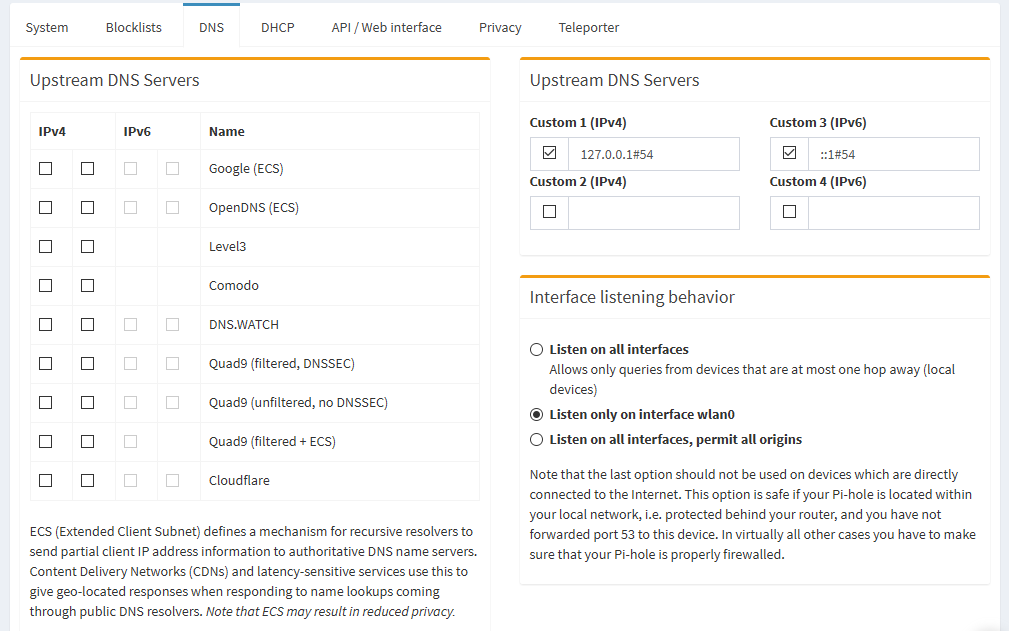This screenshot has width=1009, height=631.
Task: Click the Custom 2 (IPv4) address field
Action: click(654, 212)
